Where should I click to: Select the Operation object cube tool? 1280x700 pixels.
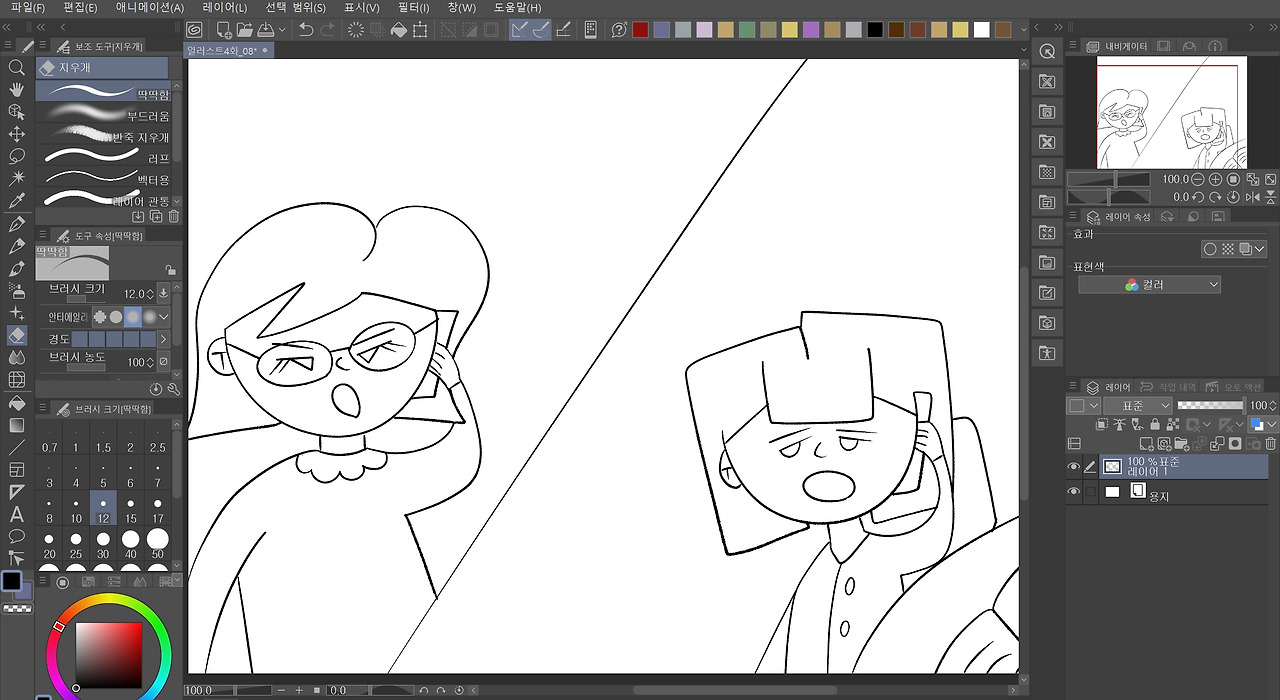click(16, 112)
